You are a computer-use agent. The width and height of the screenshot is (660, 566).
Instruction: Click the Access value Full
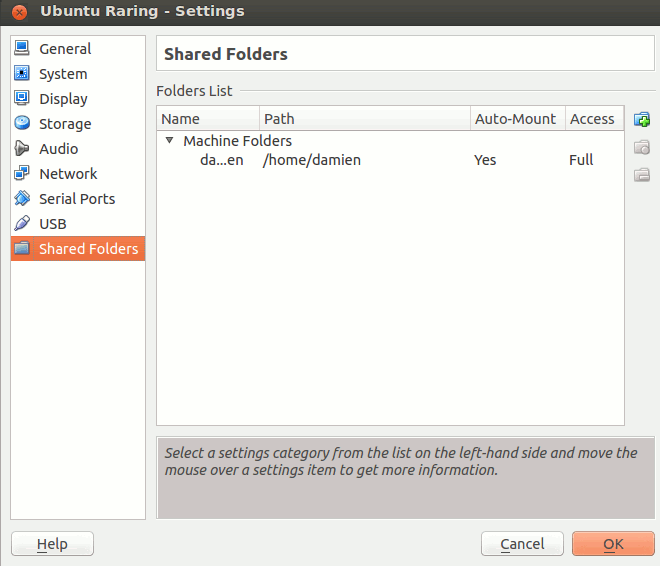pyautogui.click(x=581, y=160)
